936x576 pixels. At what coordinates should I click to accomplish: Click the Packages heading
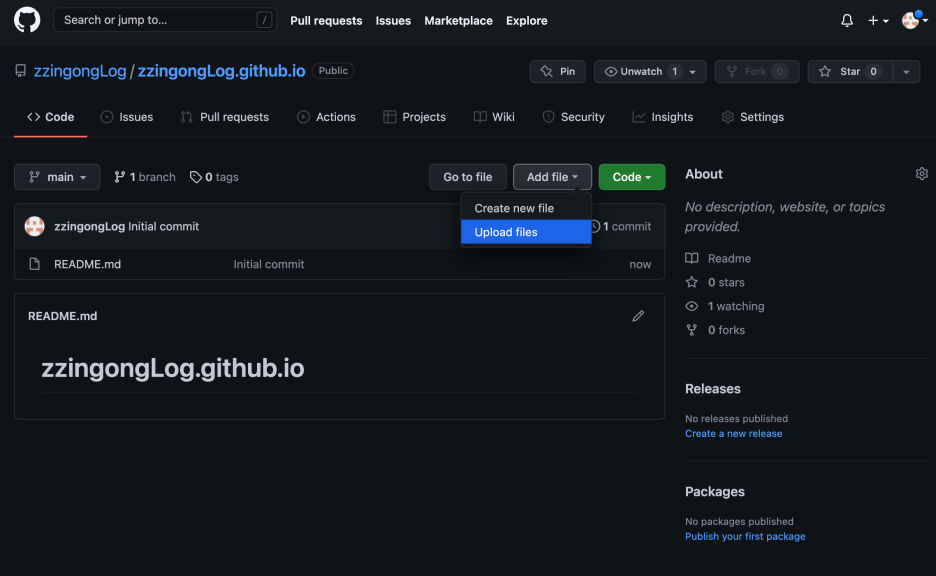(715, 491)
